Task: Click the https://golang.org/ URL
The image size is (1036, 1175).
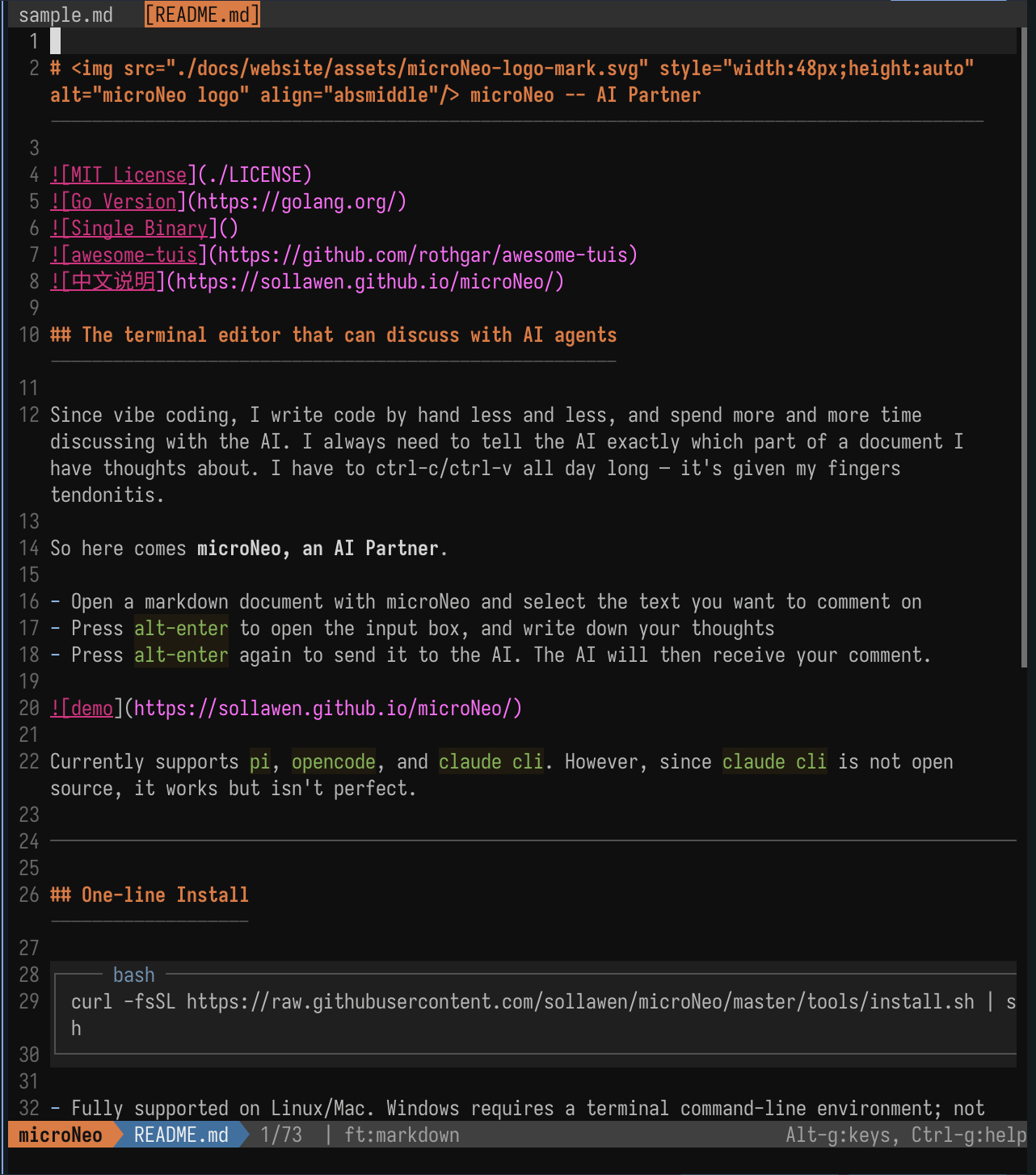Action: point(297,201)
